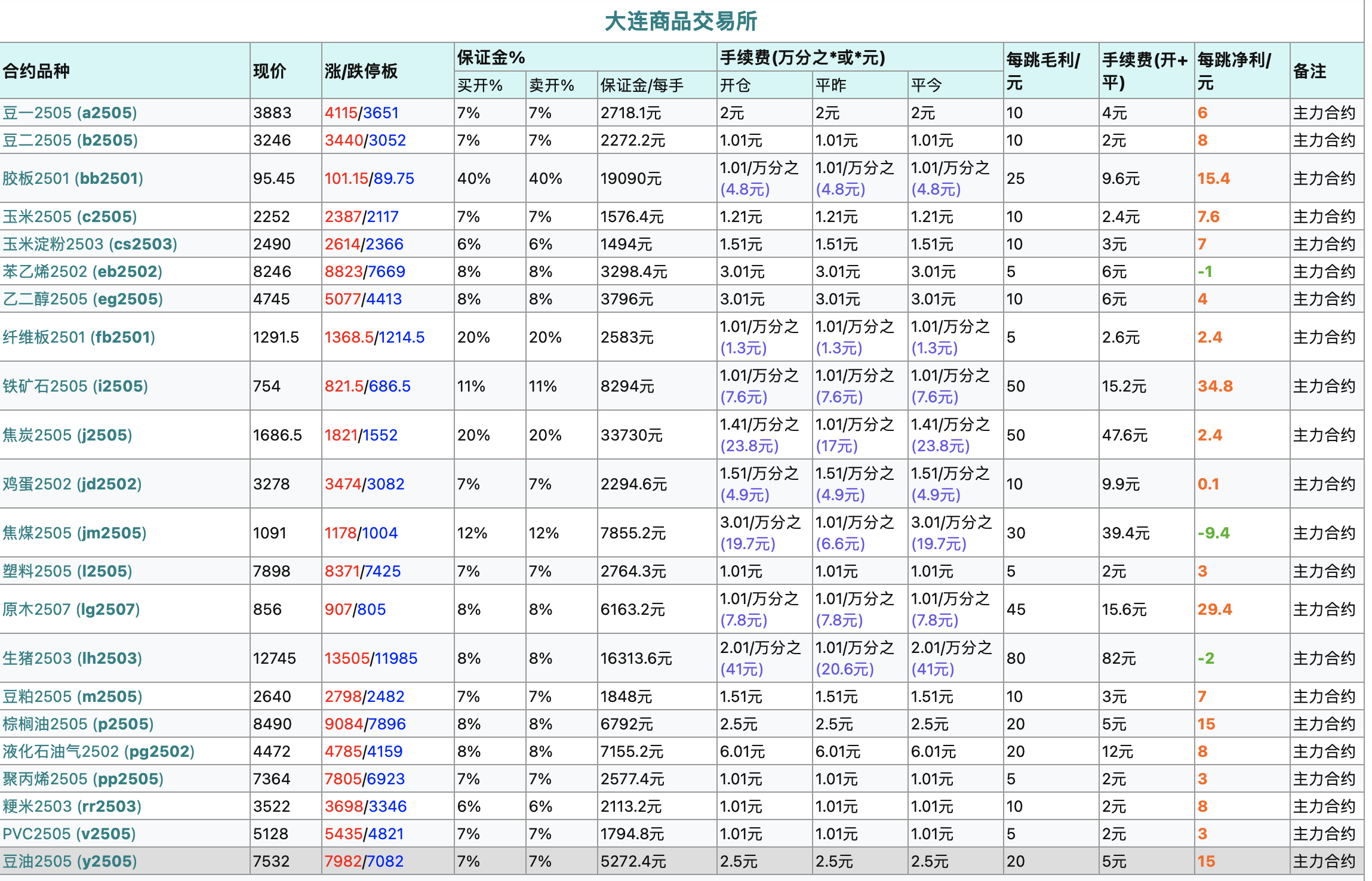Open the 鸡蛋2502 (jd2502) contract link
The image size is (1372, 881).
[72, 484]
